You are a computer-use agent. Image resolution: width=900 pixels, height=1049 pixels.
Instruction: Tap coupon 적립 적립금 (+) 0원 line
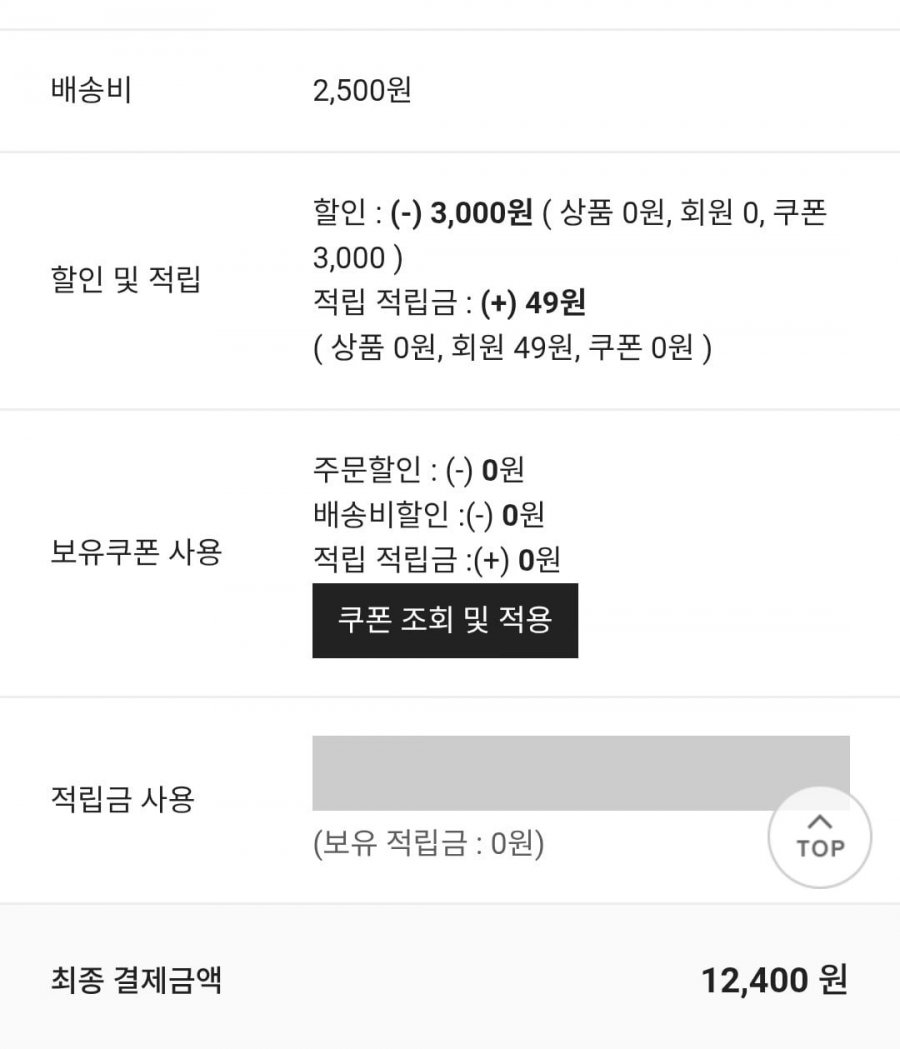coord(436,561)
